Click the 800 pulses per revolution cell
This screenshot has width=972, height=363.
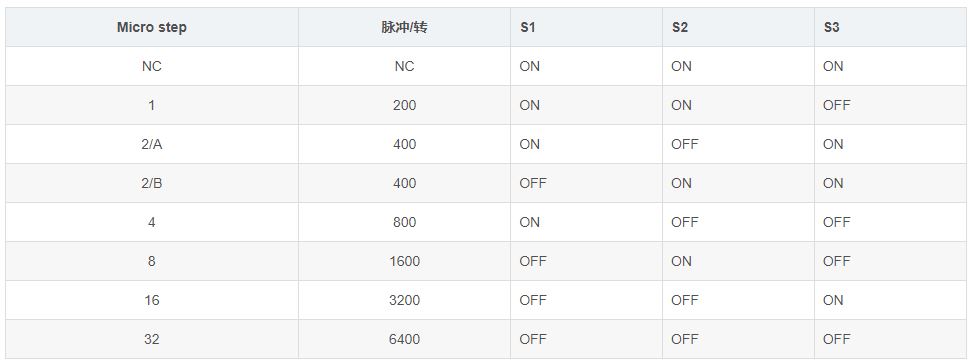pos(404,222)
